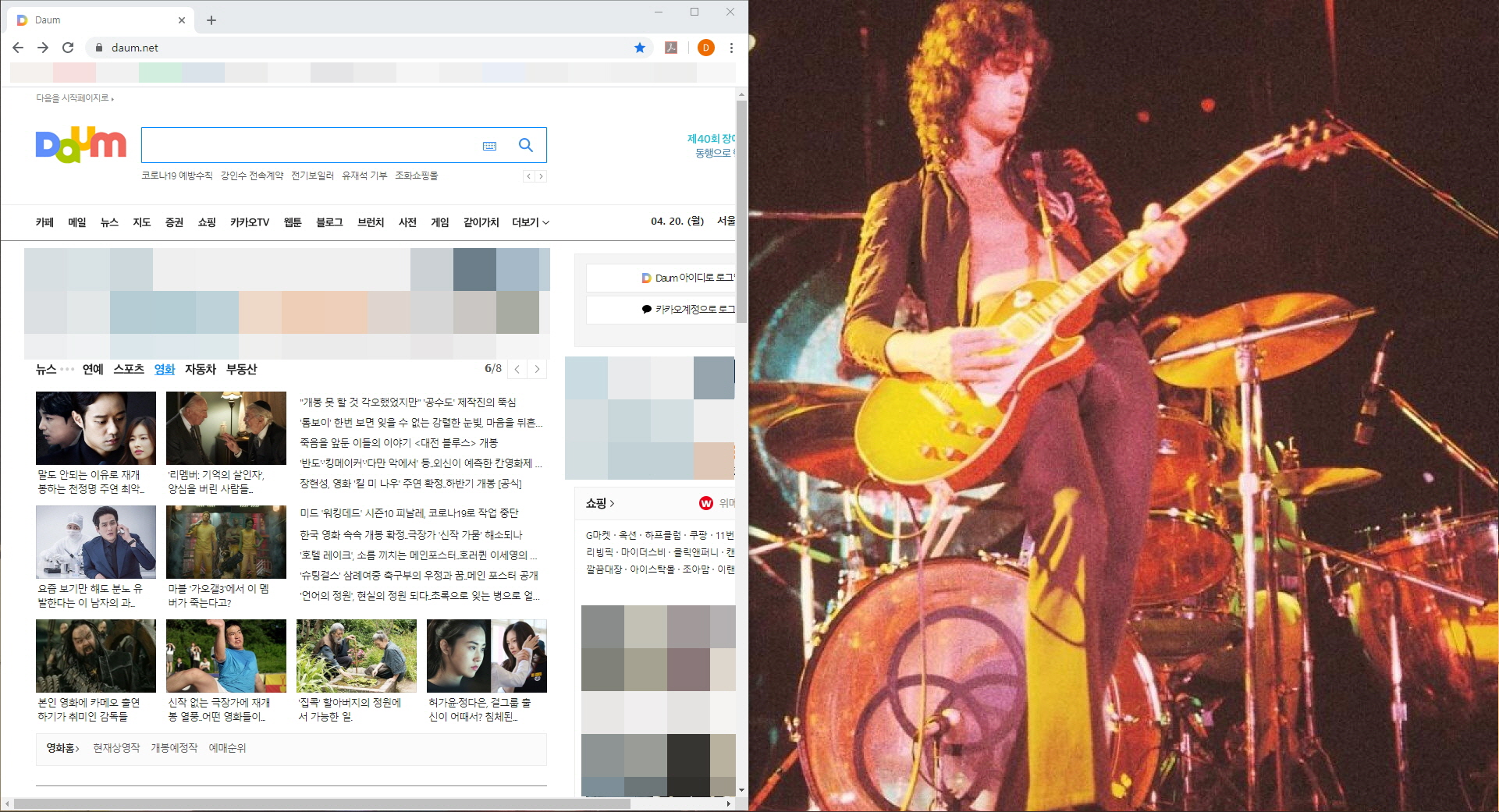Screen dimensions: 1499x812
Task: Select the 부동산 news tab
Action: coord(241,369)
